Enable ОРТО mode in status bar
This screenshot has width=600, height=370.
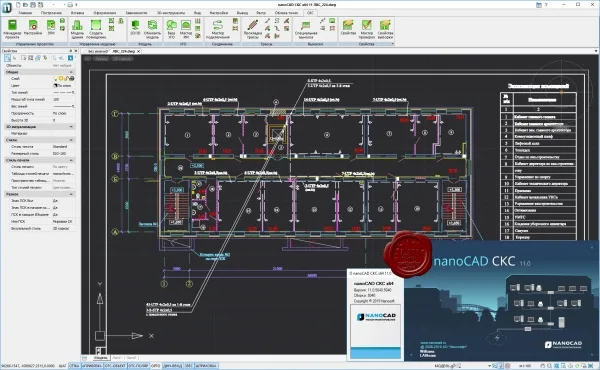155,366
